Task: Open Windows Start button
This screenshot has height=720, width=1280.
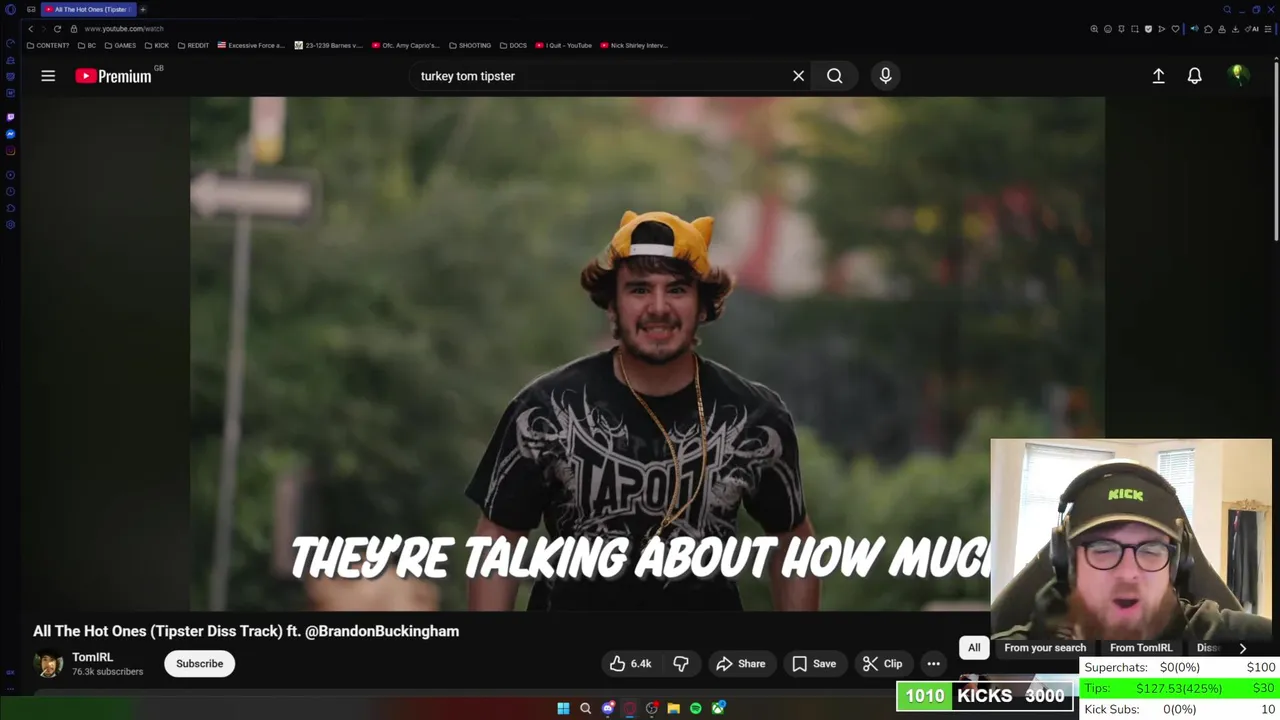Action: (x=563, y=708)
